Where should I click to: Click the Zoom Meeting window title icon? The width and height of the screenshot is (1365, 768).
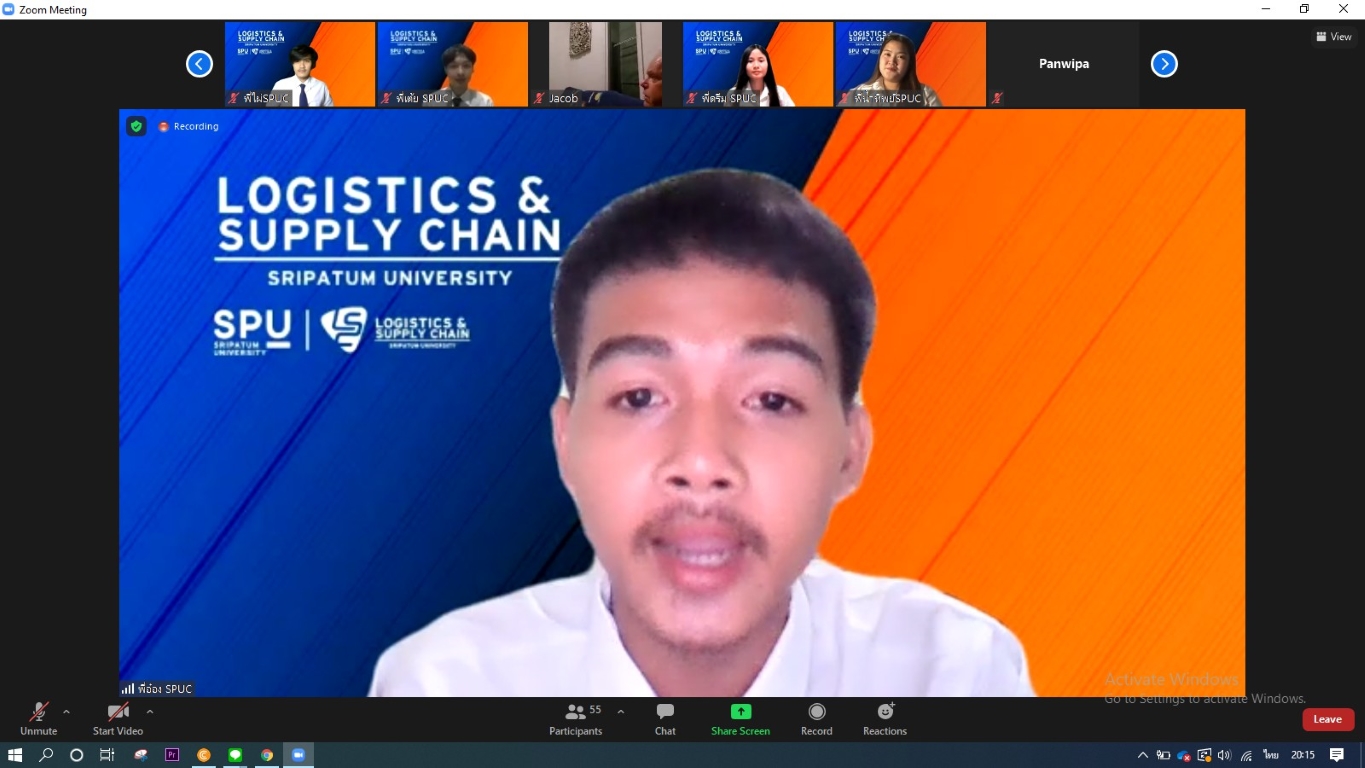tap(9, 9)
